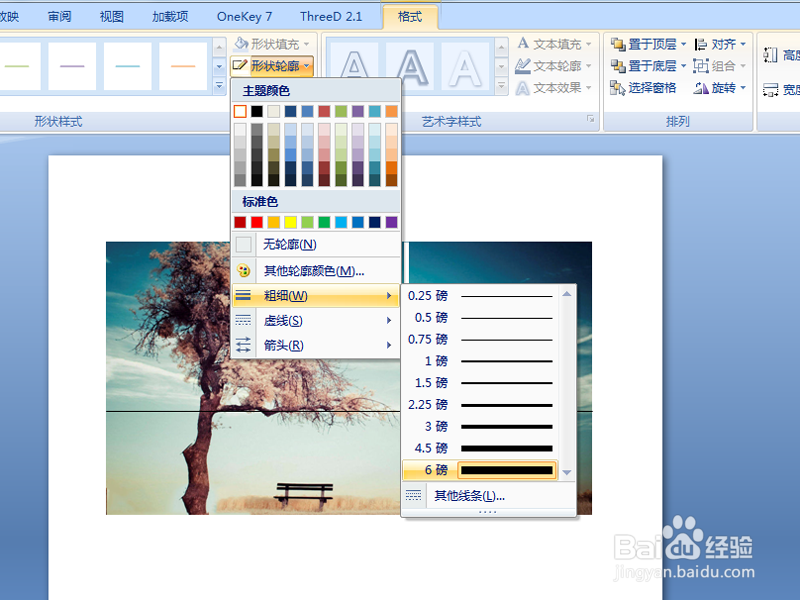Click the 置于顶层 bring to front icon

(x=618, y=44)
